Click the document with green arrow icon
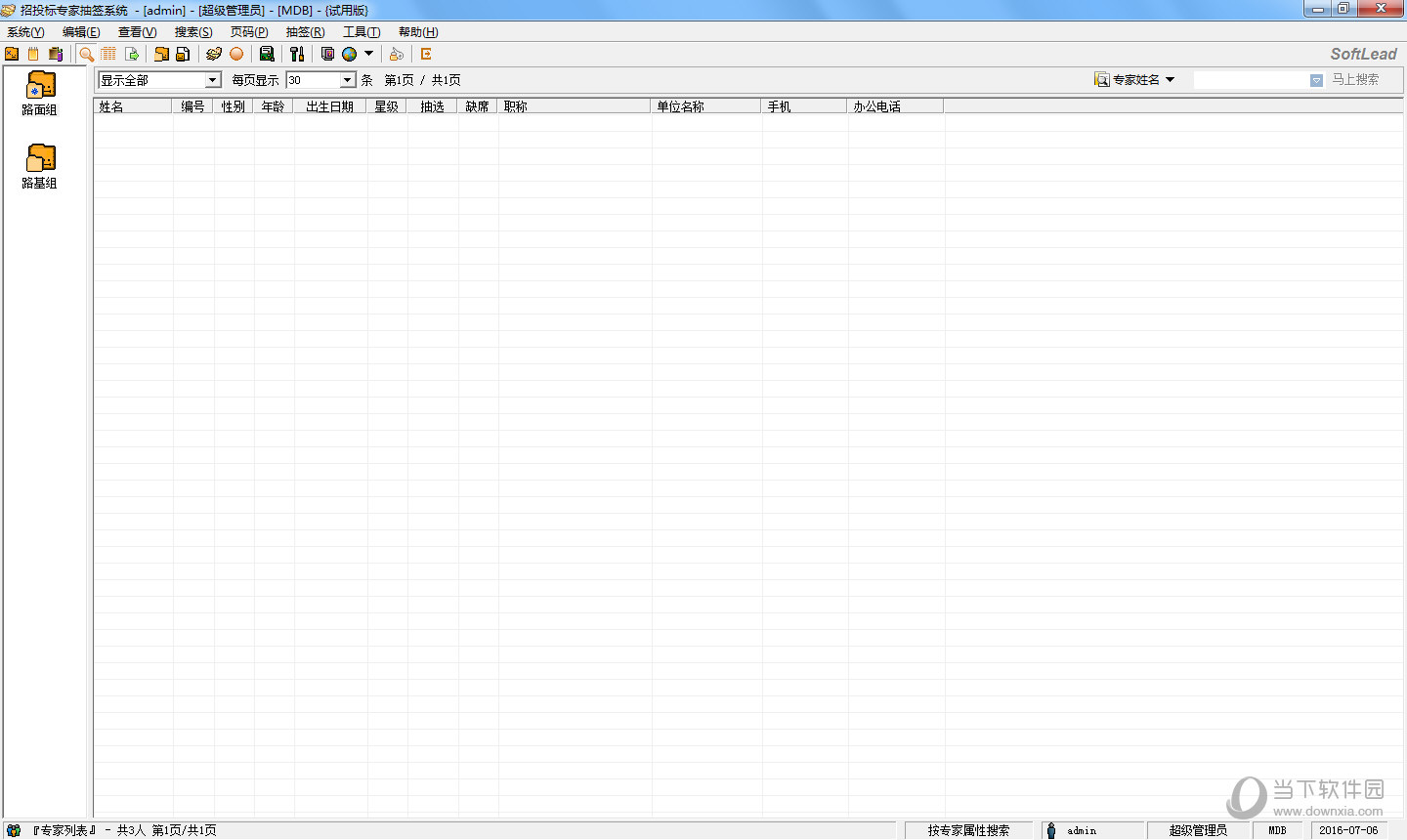1407x840 pixels. (132, 54)
